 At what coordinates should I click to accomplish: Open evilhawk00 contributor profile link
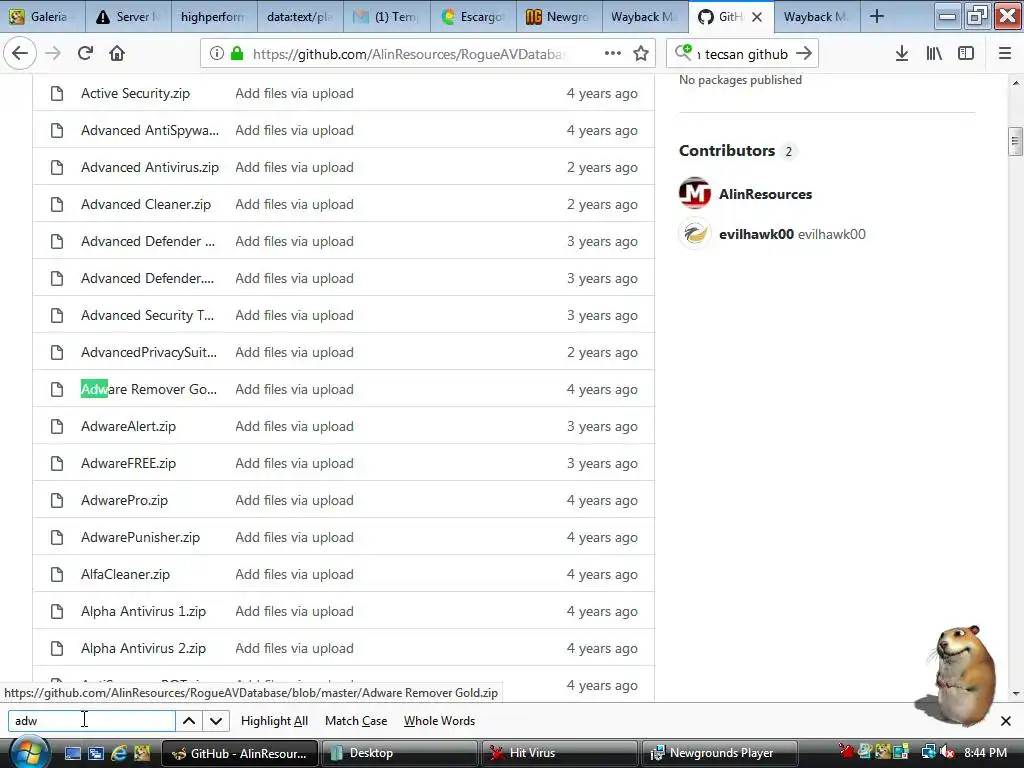coord(756,234)
